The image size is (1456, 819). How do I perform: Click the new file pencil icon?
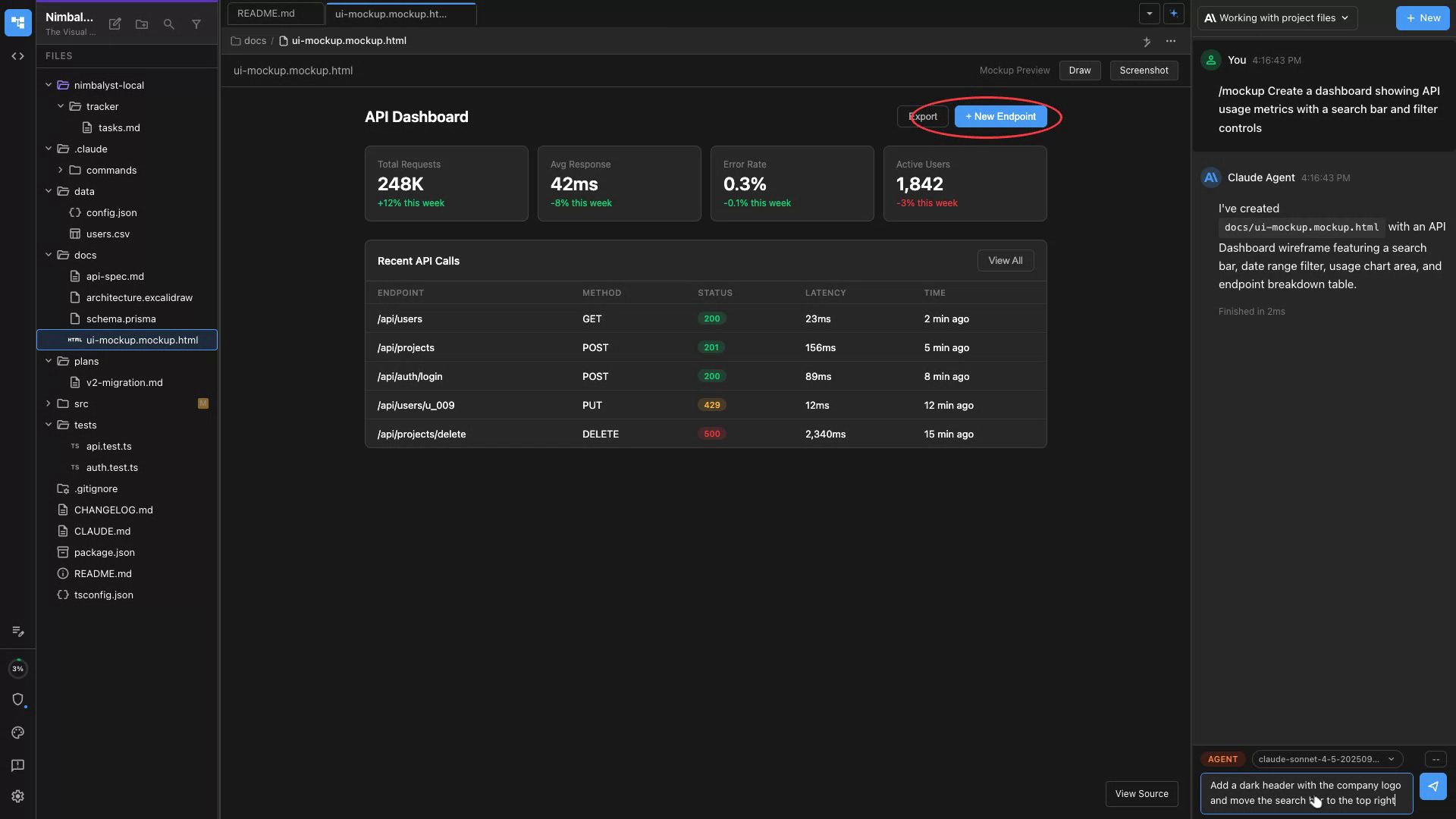point(115,24)
